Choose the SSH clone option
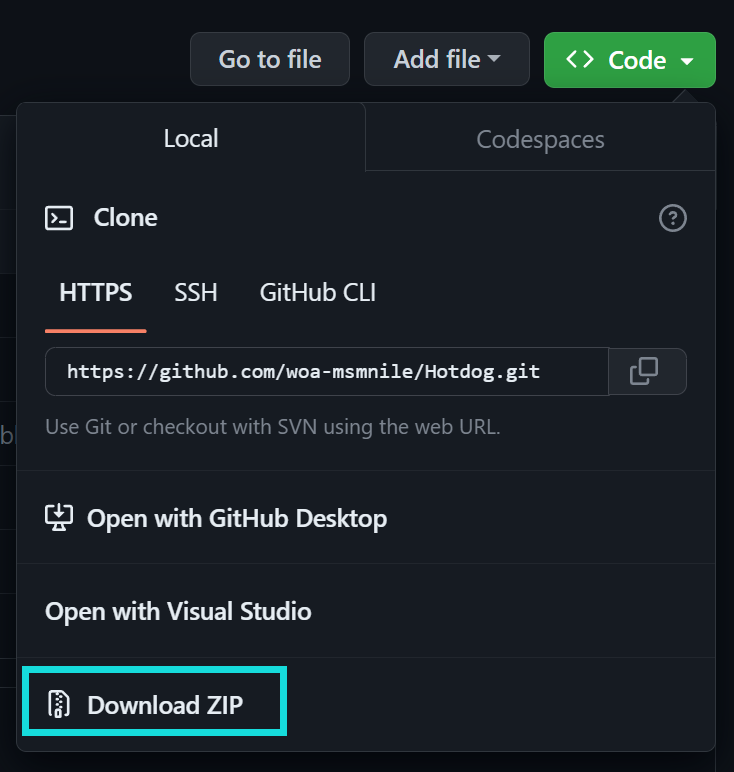This screenshot has height=772, width=734. tap(196, 292)
